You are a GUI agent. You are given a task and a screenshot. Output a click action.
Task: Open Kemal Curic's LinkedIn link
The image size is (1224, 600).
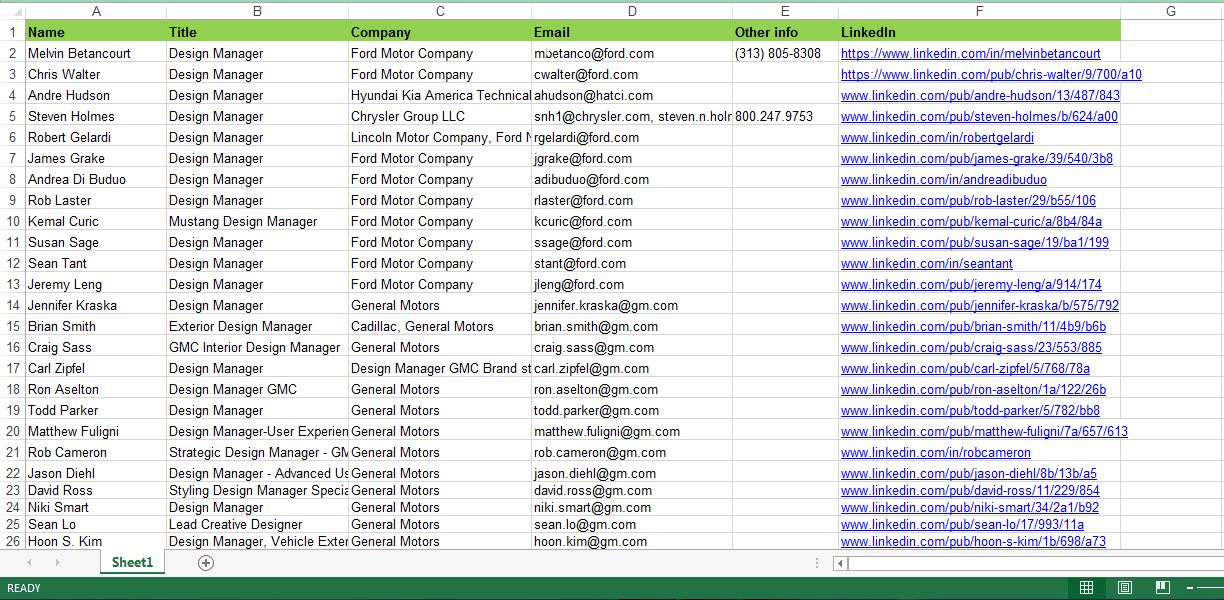971,222
